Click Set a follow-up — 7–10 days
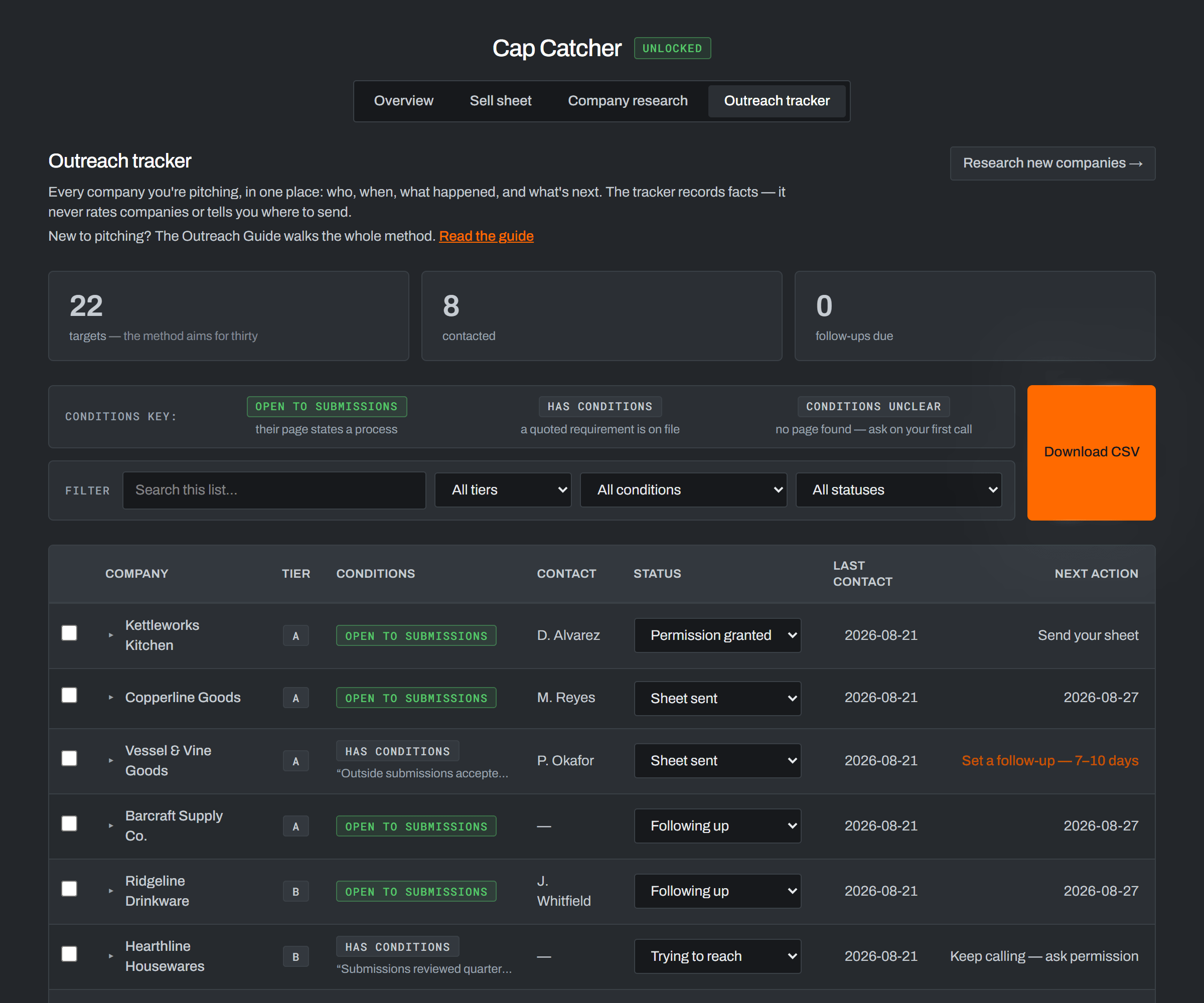The image size is (1204, 1003). click(1050, 761)
